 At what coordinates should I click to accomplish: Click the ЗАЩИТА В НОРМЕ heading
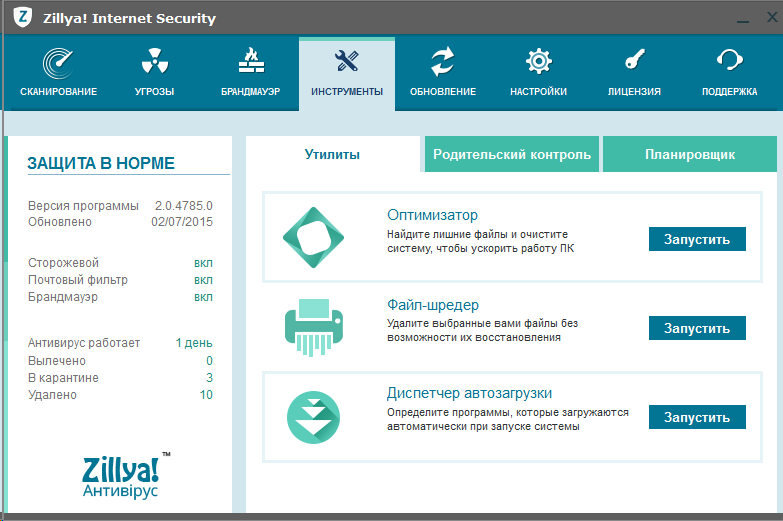click(101, 163)
